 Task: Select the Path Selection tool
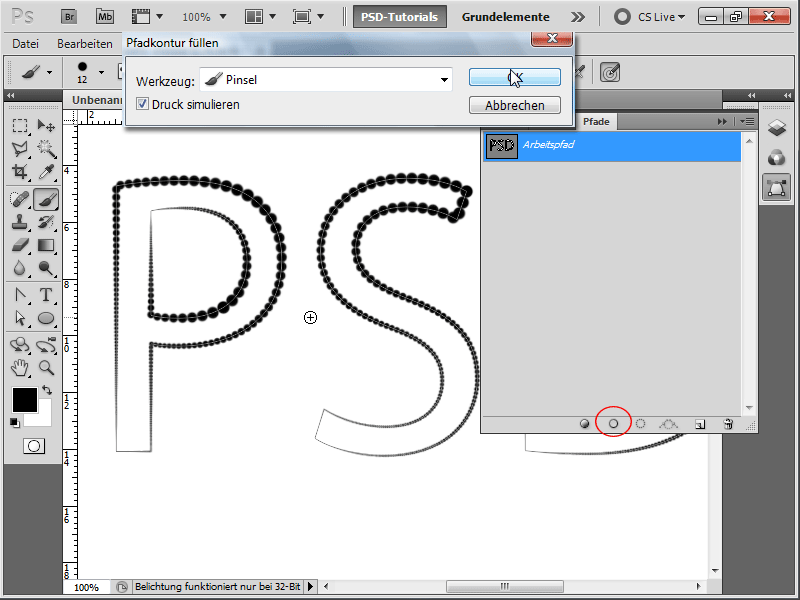coord(20,318)
